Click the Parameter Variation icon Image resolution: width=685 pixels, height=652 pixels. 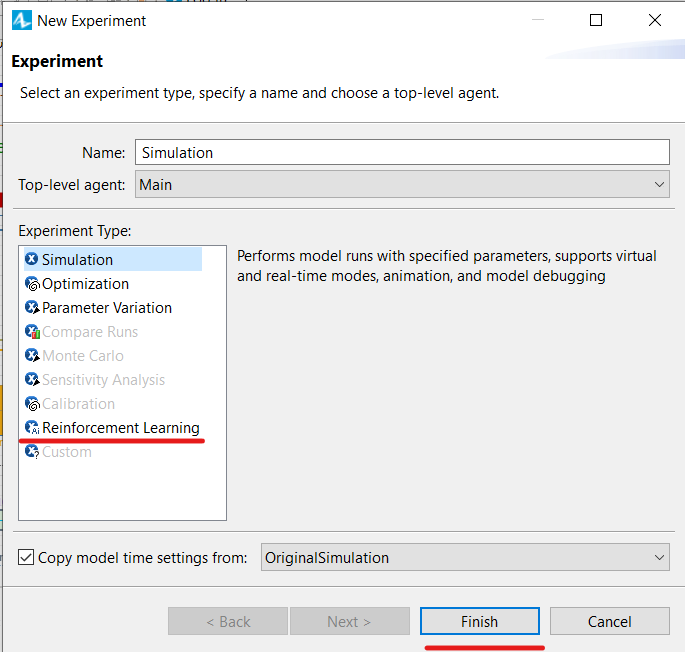[x=32, y=308]
